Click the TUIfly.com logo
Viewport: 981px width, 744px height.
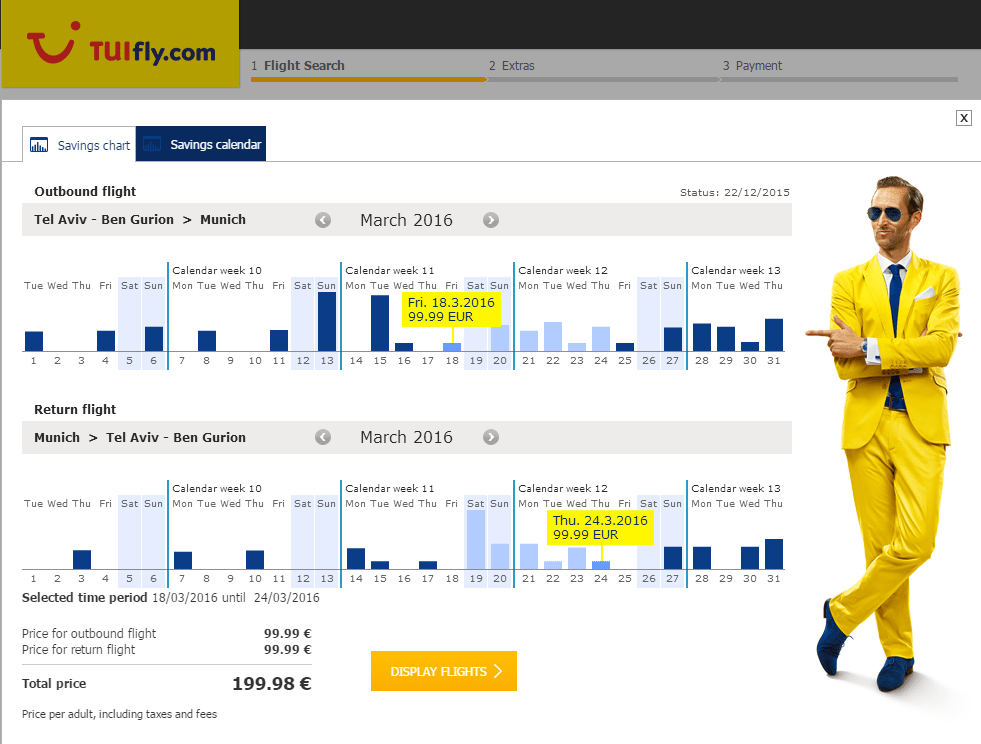click(120, 44)
